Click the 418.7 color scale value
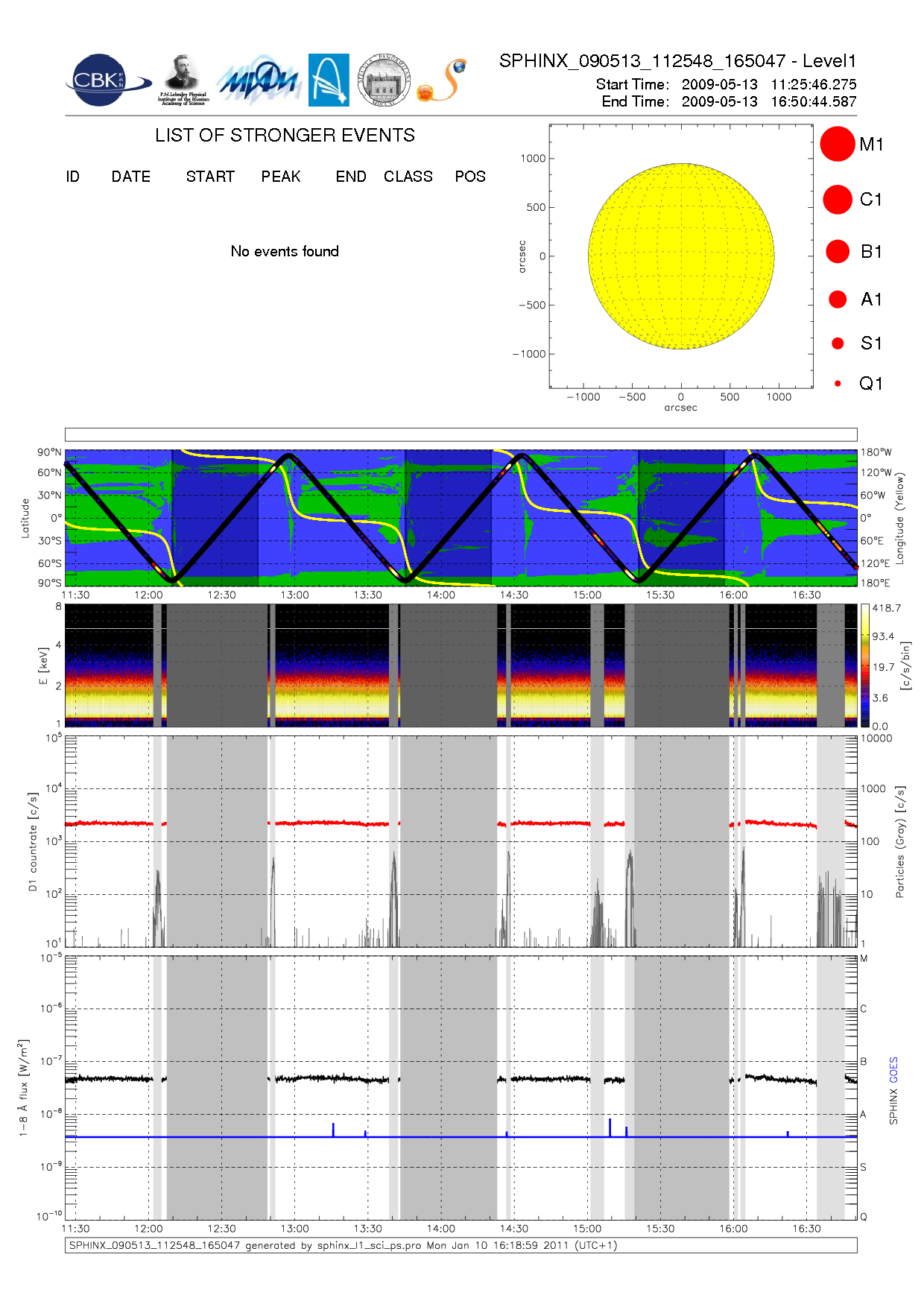This screenshot has width=924, height=1307. pos(887,608)
